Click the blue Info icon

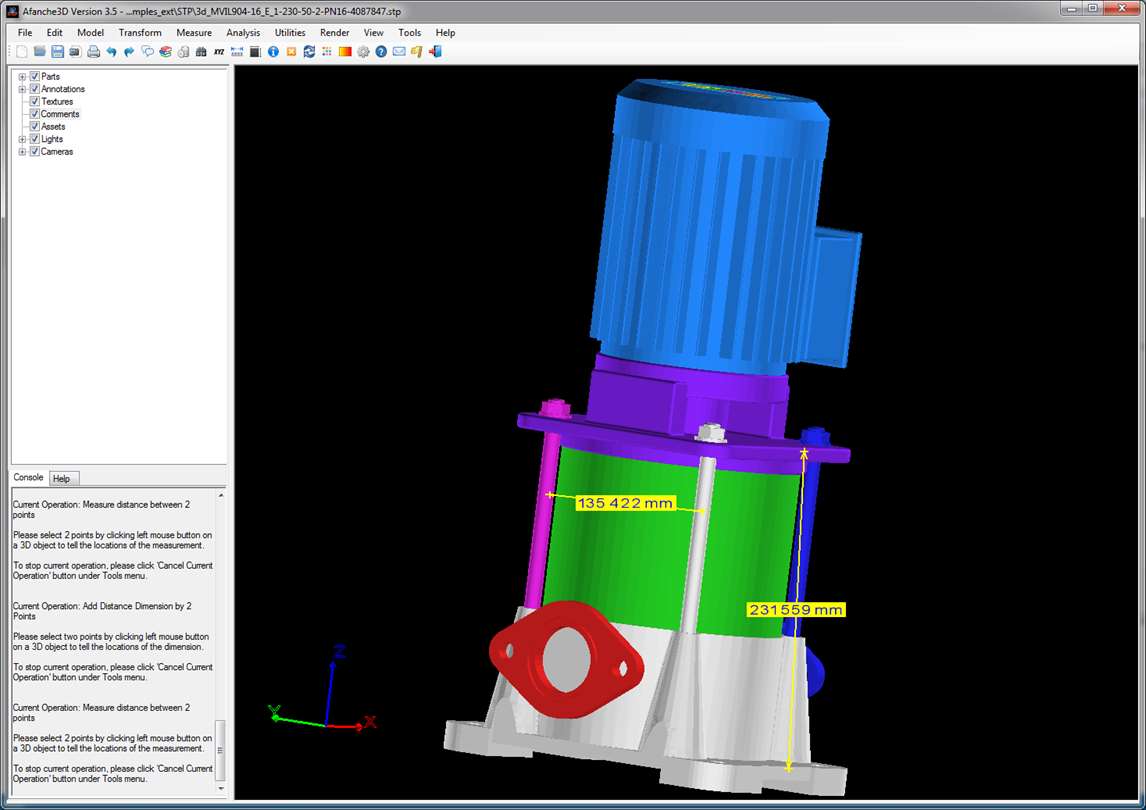[x=273, y=51]
